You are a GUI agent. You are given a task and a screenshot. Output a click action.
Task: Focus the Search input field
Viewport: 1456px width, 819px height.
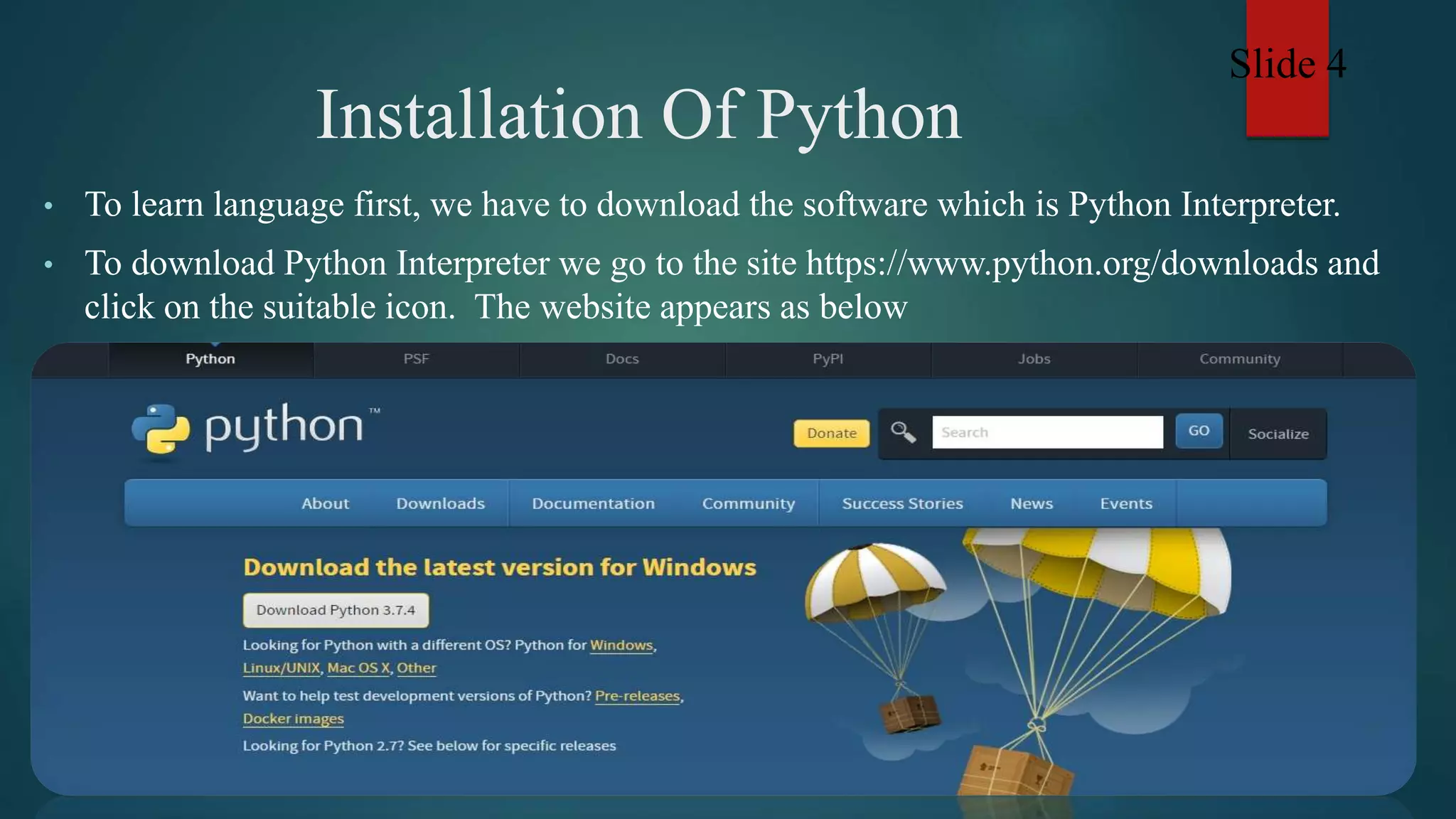point(1047,432)
